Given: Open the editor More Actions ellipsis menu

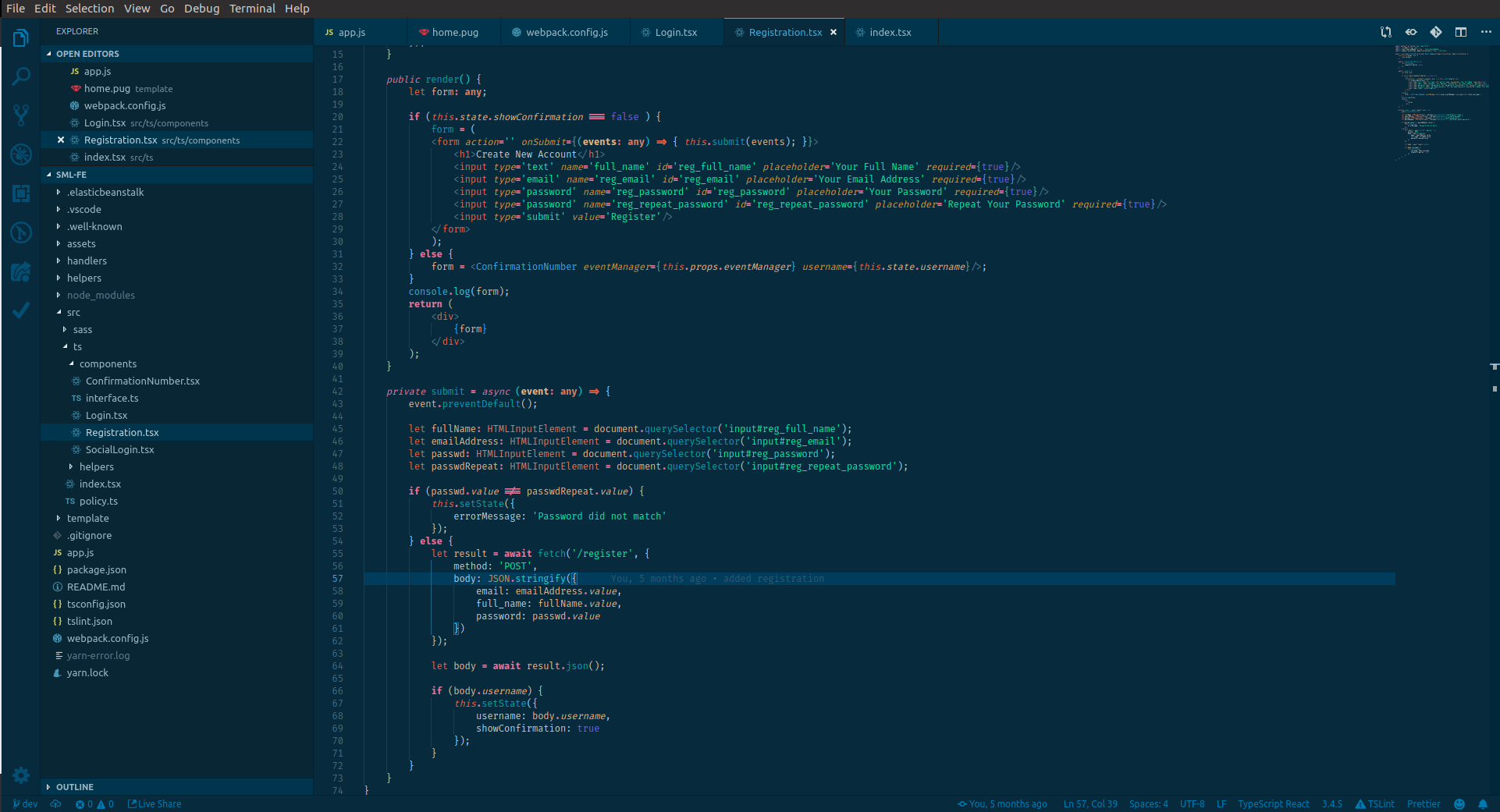Looking at the screenshot, I should click(x=1486, y=32).
